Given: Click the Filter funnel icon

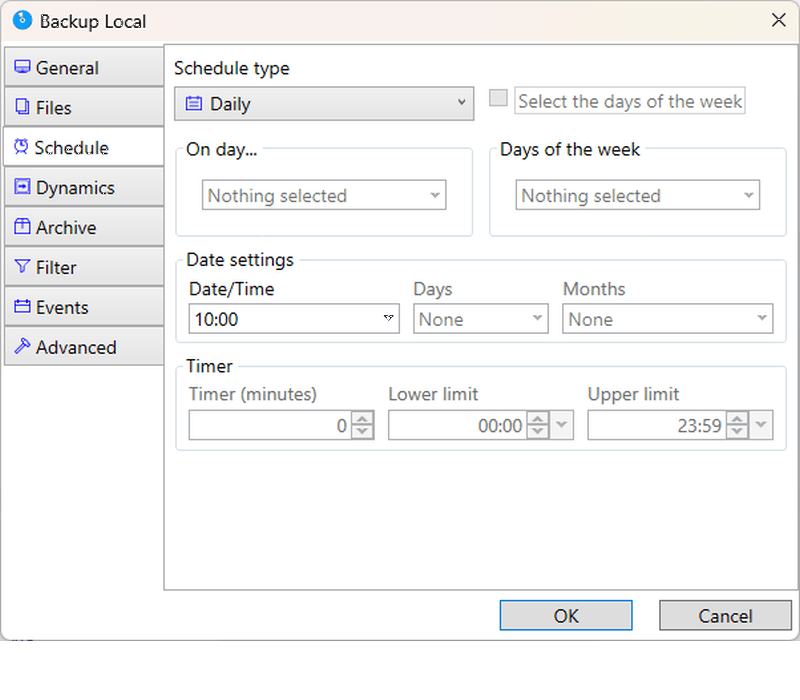Looking at the screenshot, I should (22, 266).
